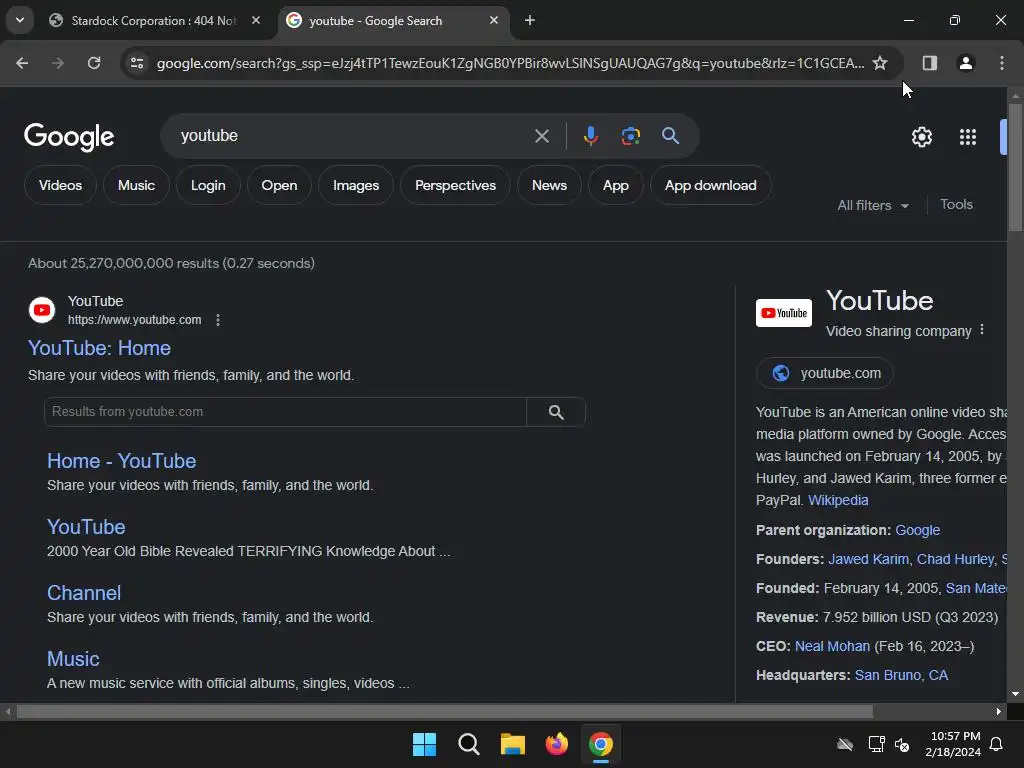Reload the current page

click(x=94, y=63)
